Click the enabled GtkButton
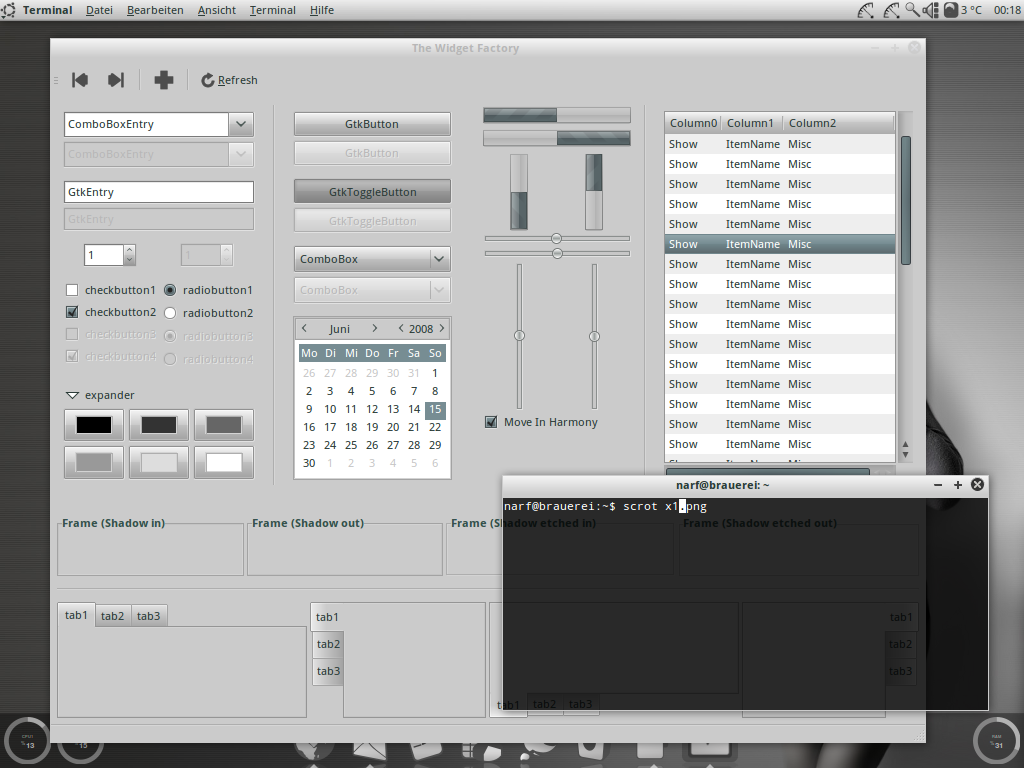This screenshot has width=1024, height=768. click(x=372, y=124)
